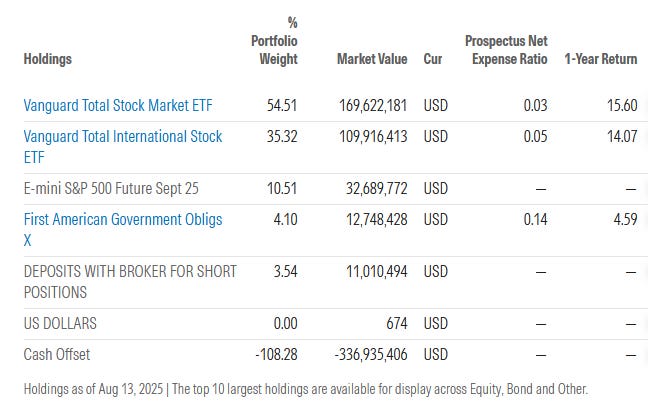Select Deposits With Broker For Short Positions
The height and width of the screenshot is (401, 648).
coord(130,281)
